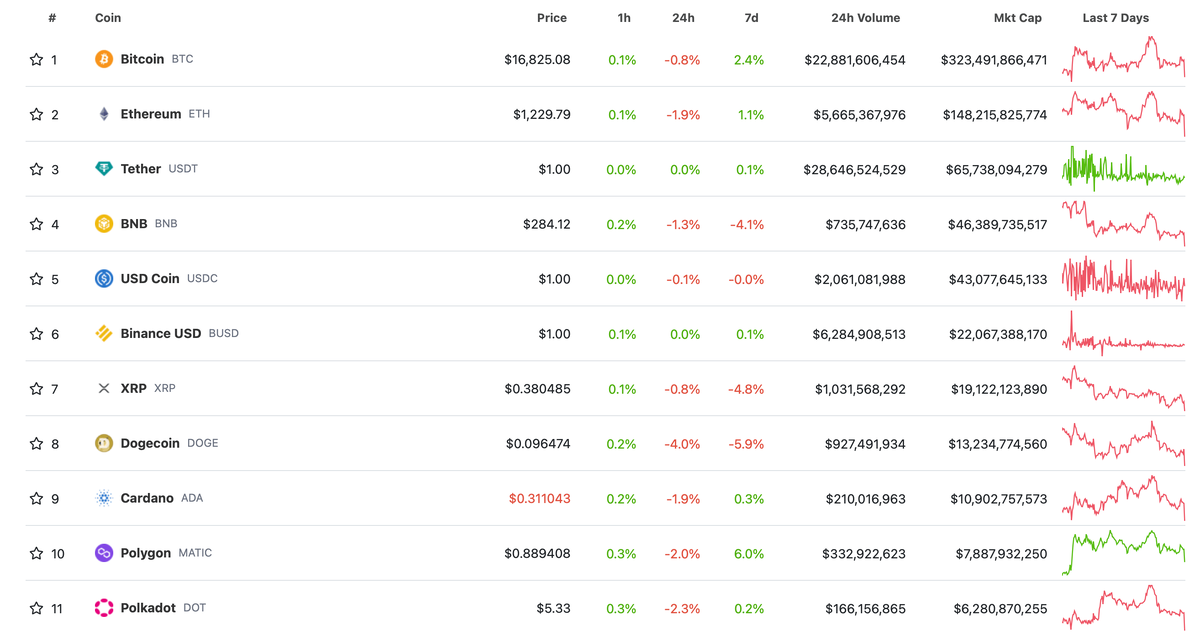Sort by the 24h change column header
Screen dimensions: 1200x632
pos(683,18)
